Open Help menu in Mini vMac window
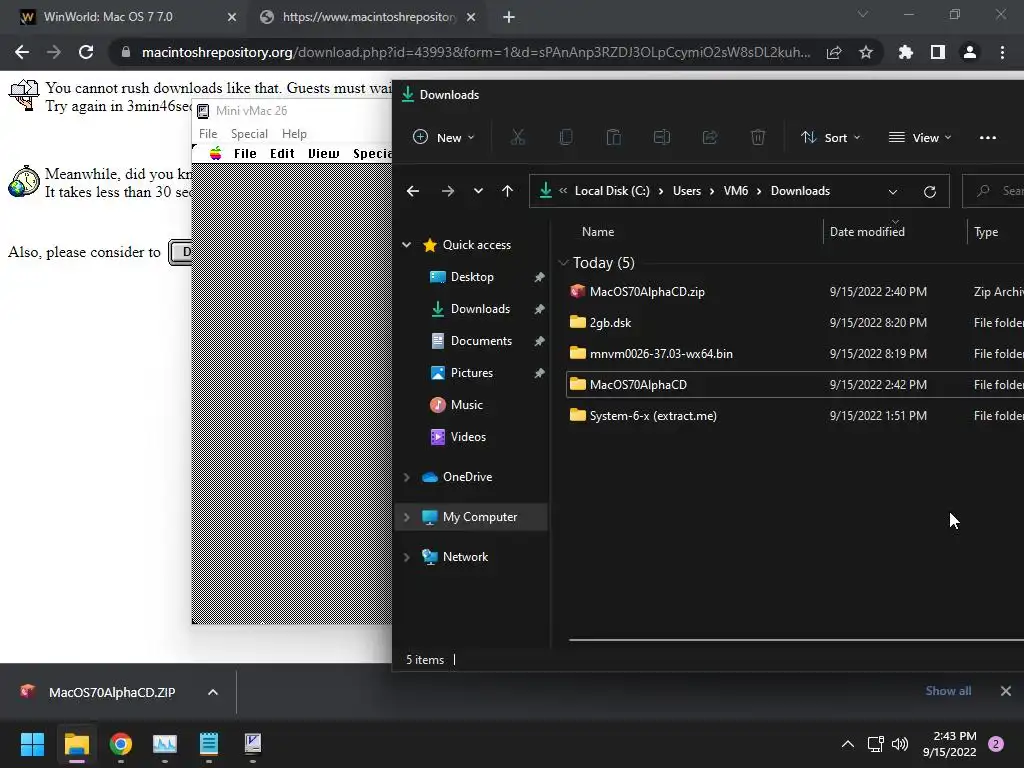The width and height of the screenshot is (1024, 768). point(295,134)
